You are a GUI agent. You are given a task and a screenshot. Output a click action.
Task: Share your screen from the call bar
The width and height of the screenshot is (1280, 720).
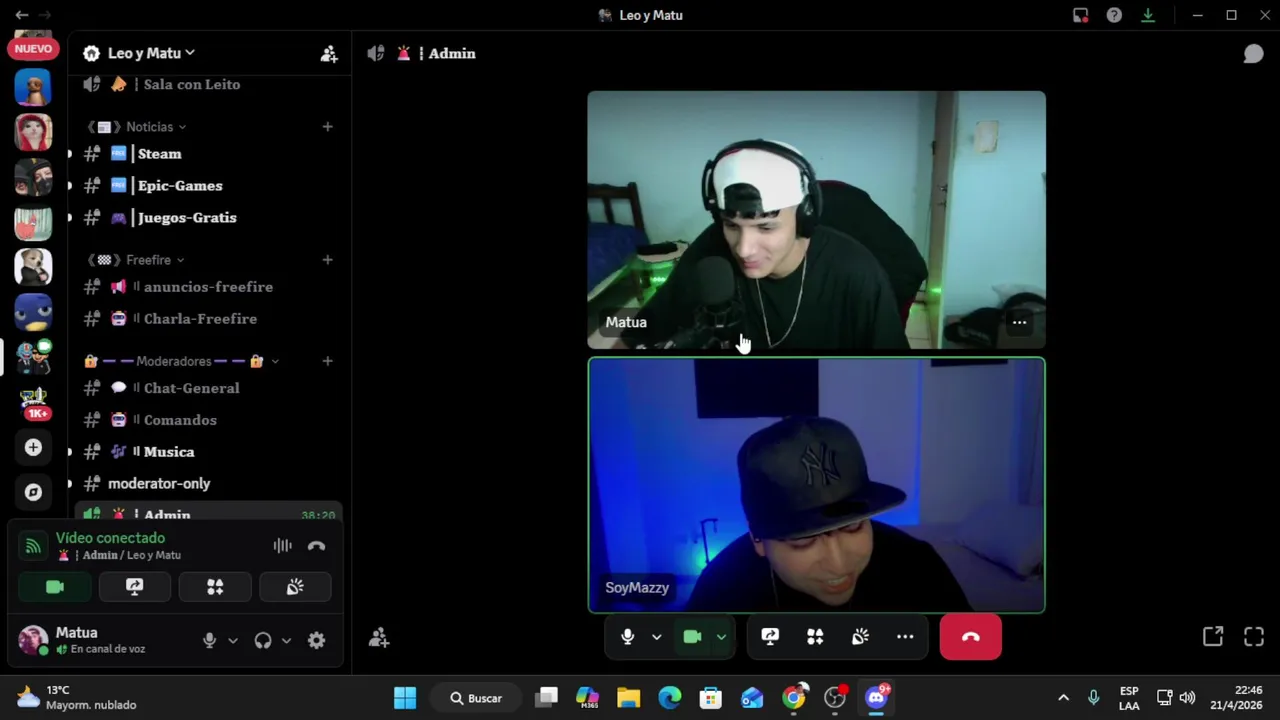[770, 637]
